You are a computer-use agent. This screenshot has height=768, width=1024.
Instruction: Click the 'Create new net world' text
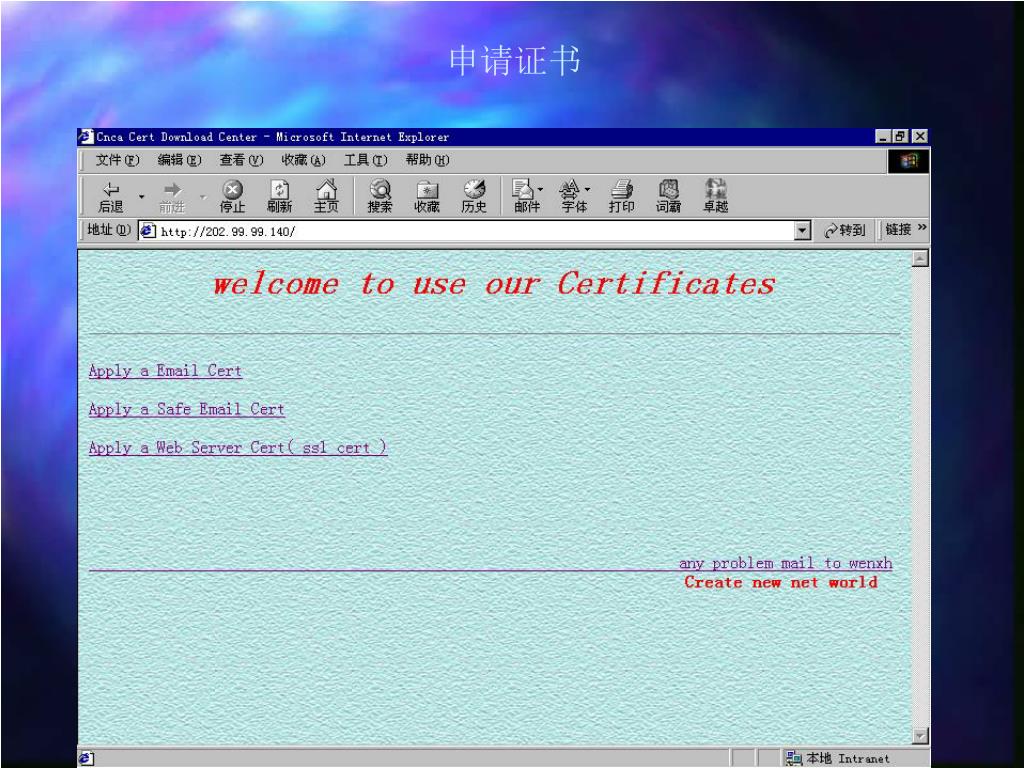coord(781,583)
